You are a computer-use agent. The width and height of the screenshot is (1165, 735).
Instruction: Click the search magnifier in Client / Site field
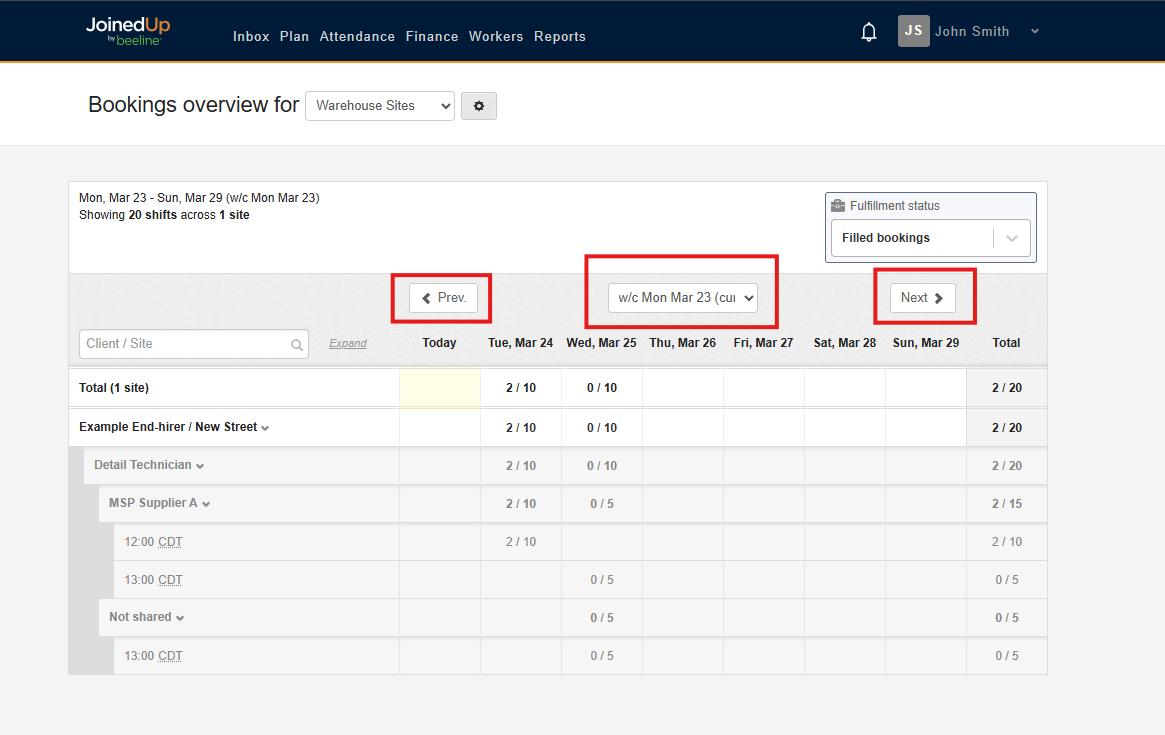click(x=297, y=345)
